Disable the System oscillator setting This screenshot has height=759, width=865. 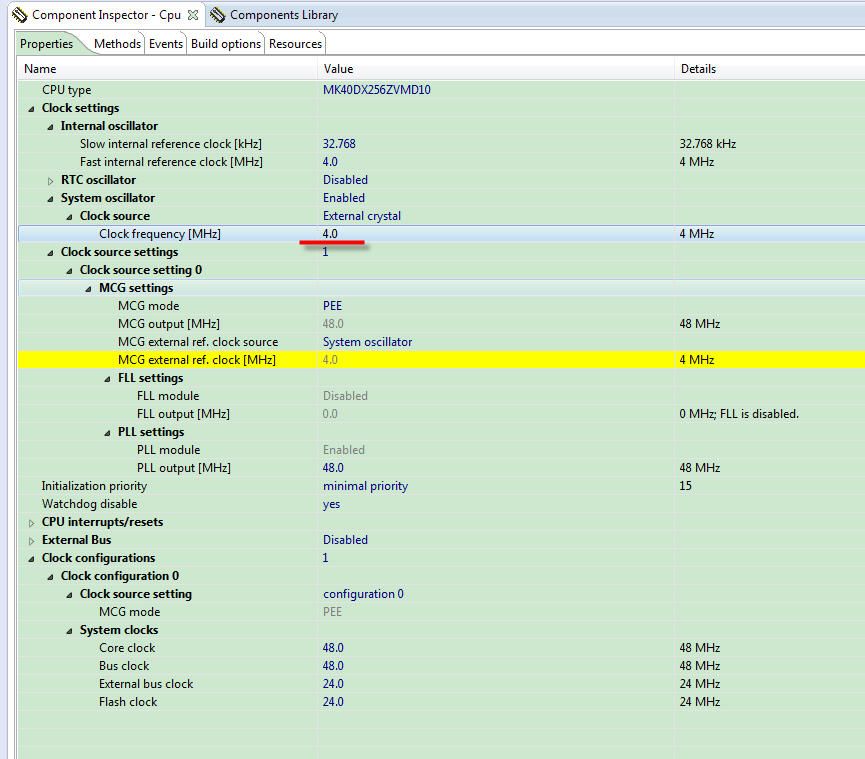tap(343, 197)
